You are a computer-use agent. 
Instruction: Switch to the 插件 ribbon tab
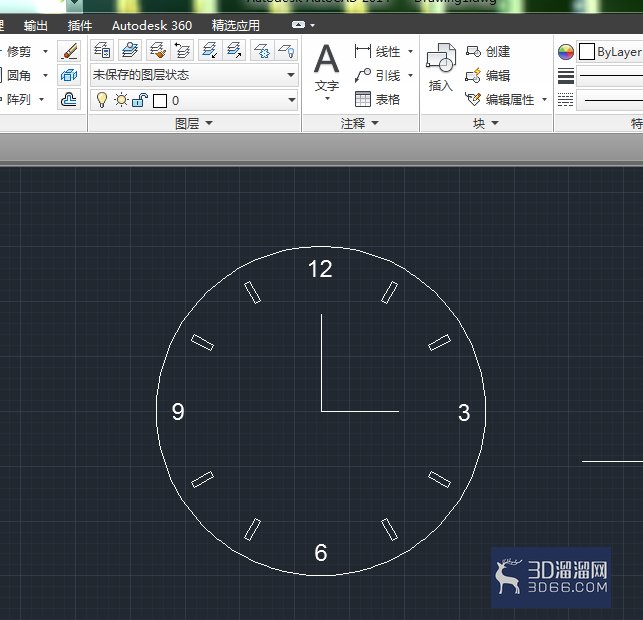tap(80, 25)
